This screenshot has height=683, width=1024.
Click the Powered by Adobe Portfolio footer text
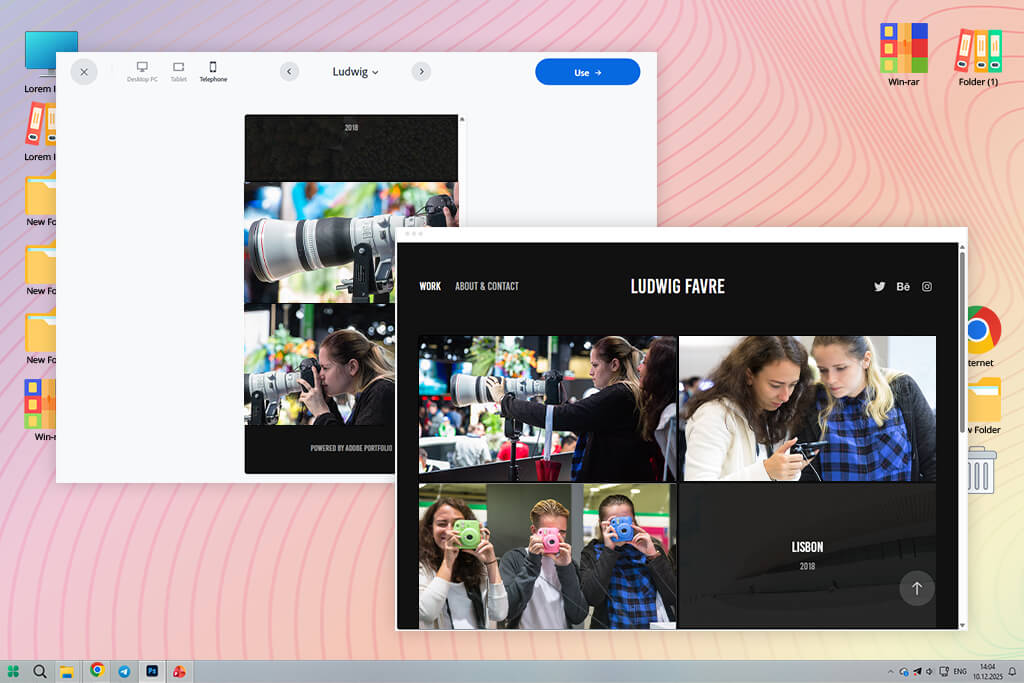(351, 448)
